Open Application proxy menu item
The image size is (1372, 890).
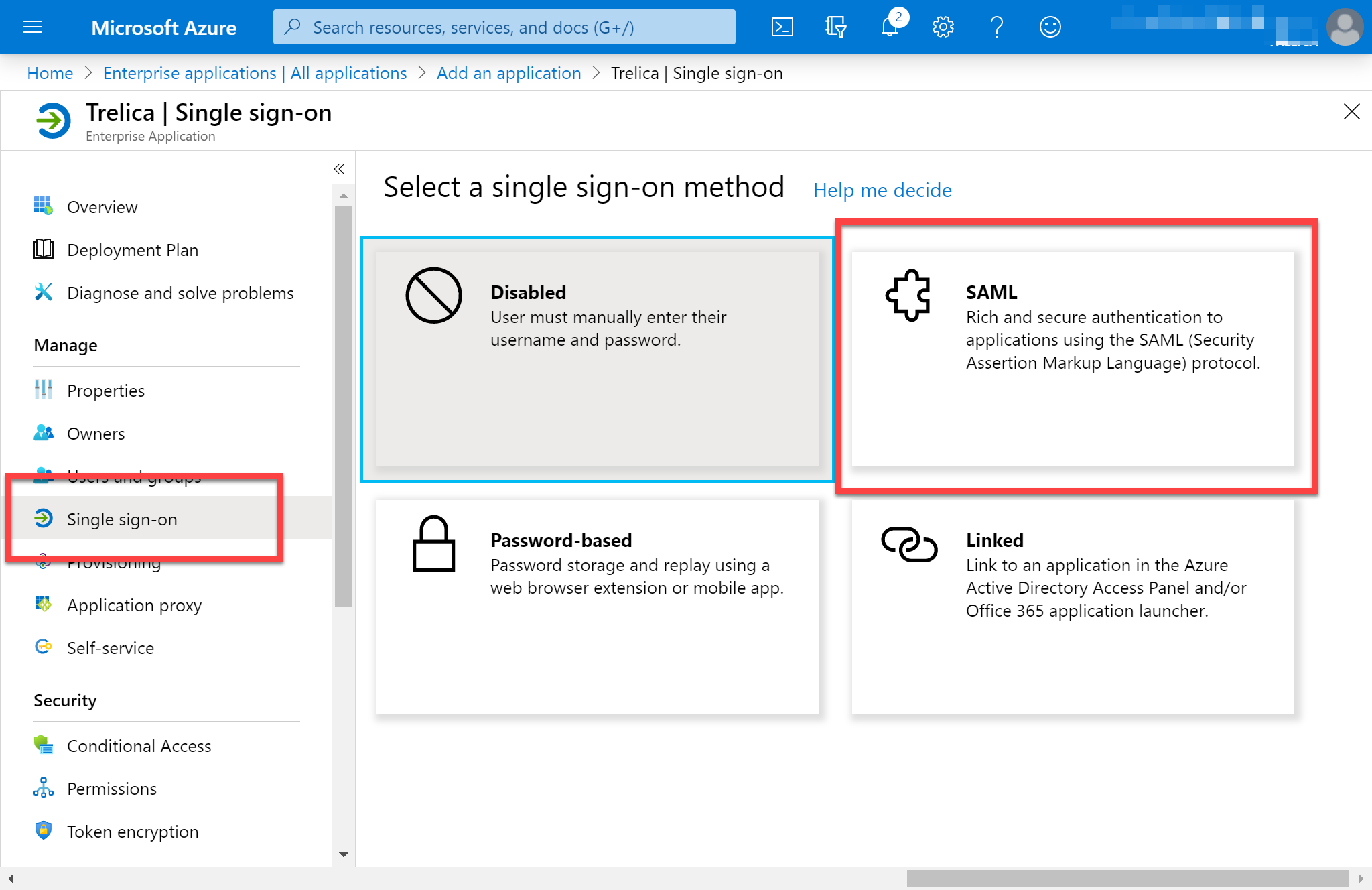click(x=134, y=605)
